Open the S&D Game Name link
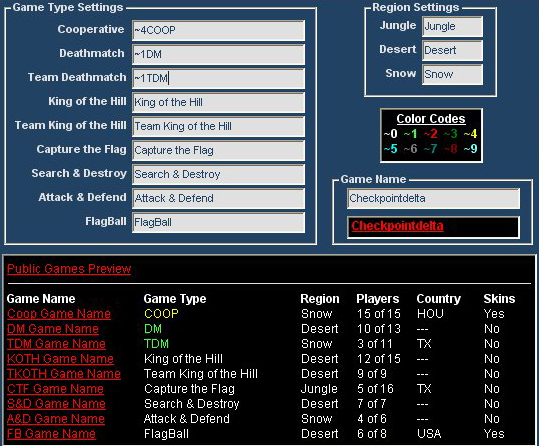Image resolution: width=539 pixels, height=446 pixels. click(x=56, y=404)
